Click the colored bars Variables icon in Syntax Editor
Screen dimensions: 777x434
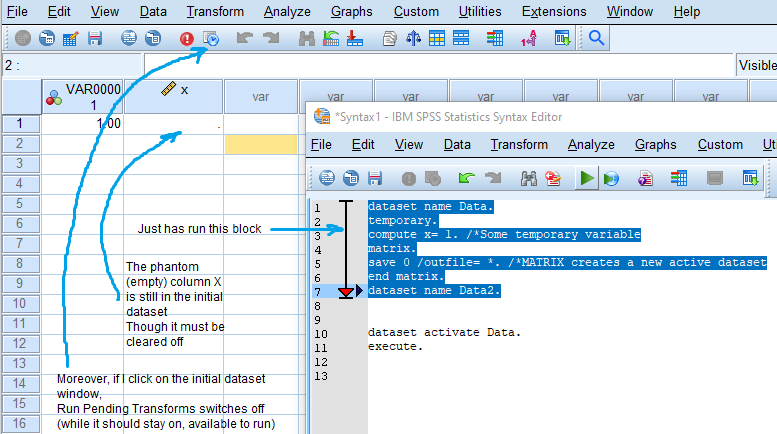tap(678, 178)
